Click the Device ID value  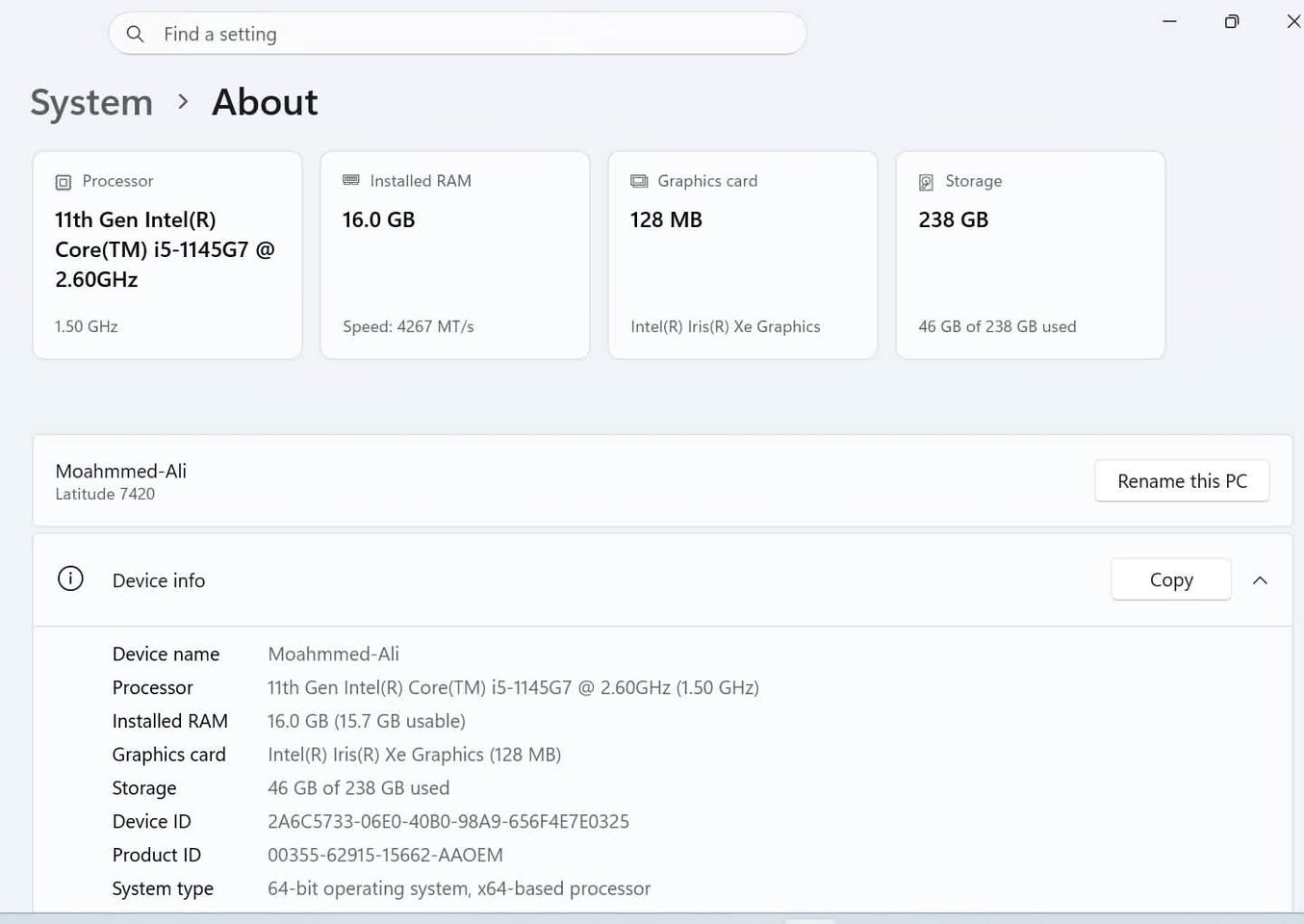pyautogui.click(x=448, y=821)
